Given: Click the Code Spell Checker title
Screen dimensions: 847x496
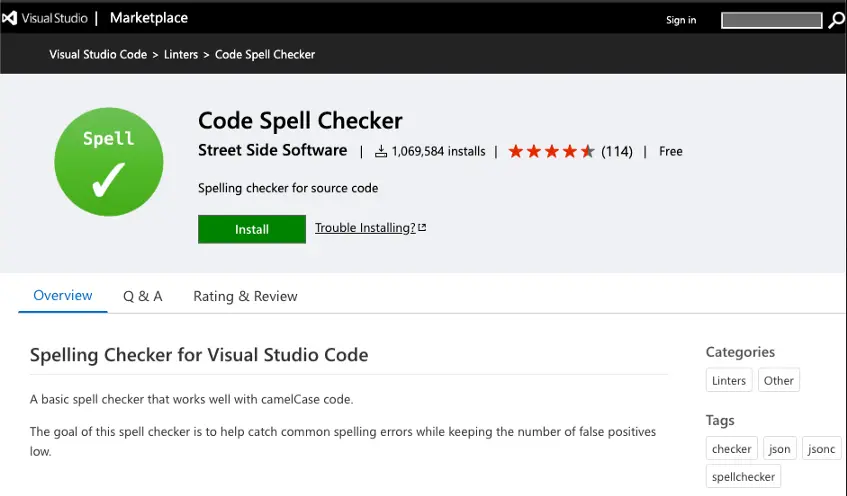Looking at the screenshot, I should [300, 120].
